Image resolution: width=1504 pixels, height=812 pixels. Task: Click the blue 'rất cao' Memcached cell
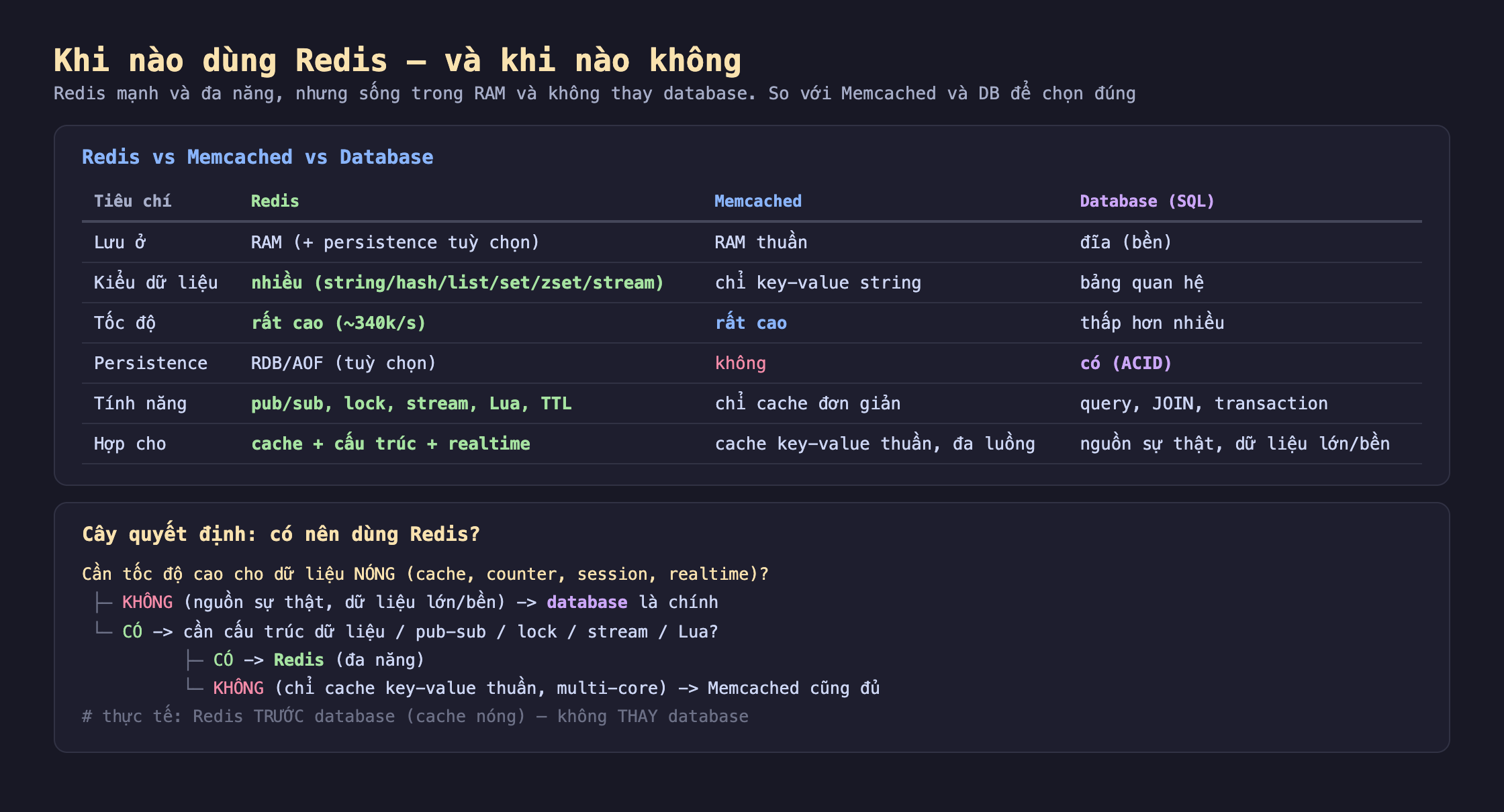tap(751, 323)
